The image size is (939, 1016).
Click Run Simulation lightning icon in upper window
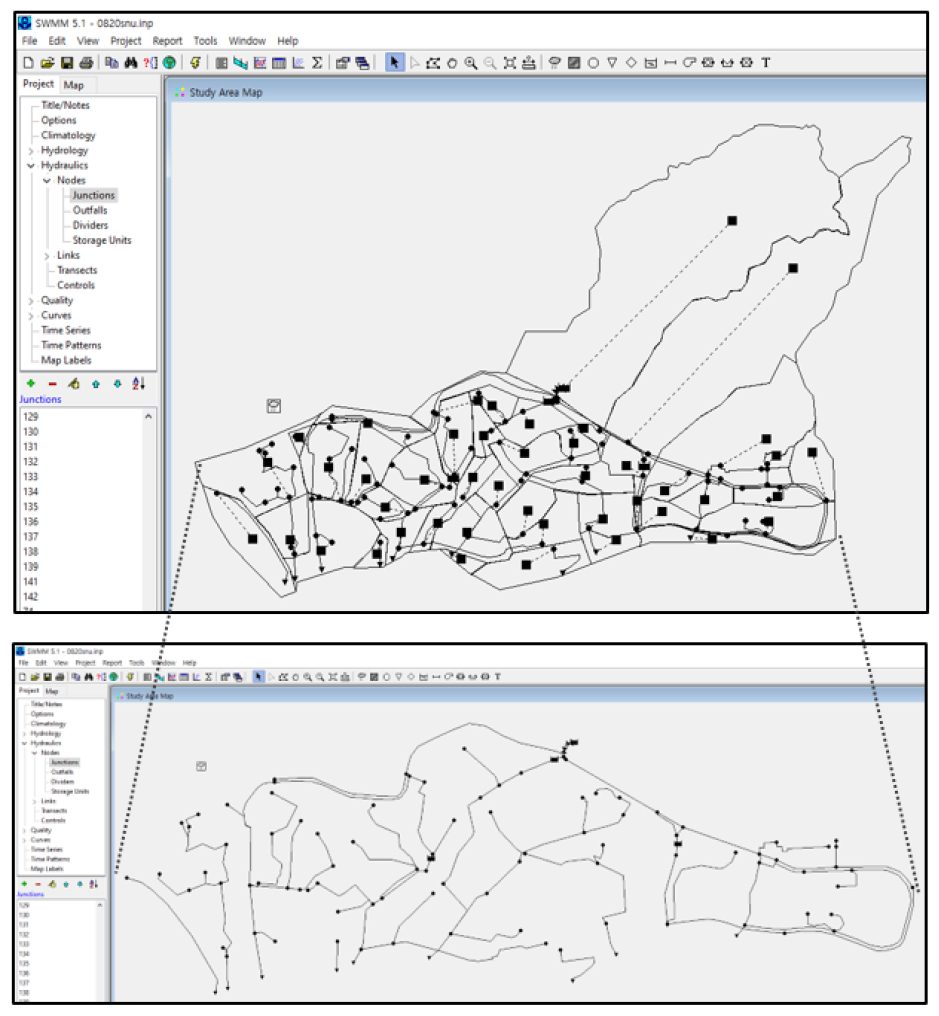(196, 63)
